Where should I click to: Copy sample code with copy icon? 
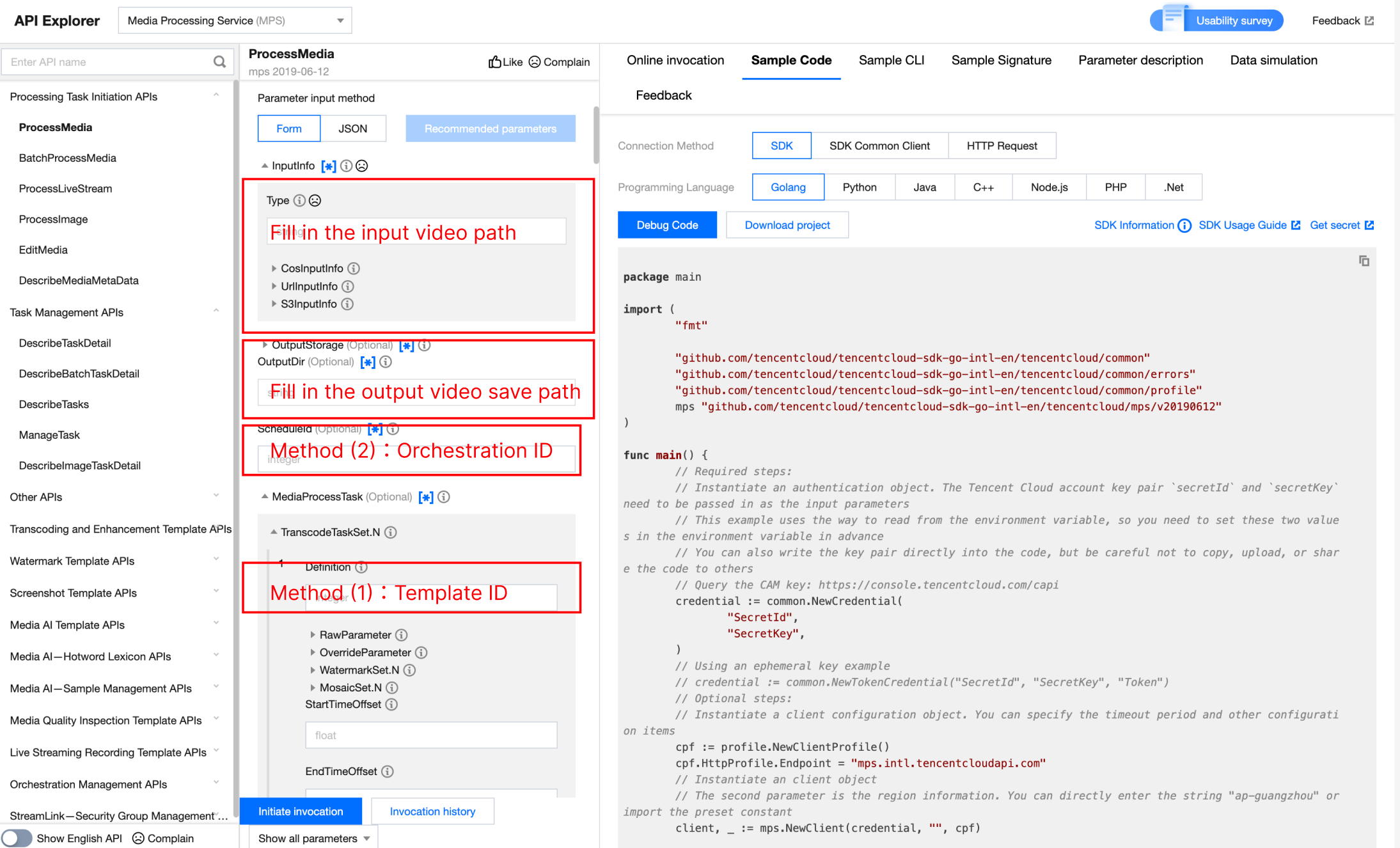pos(1364,261)
